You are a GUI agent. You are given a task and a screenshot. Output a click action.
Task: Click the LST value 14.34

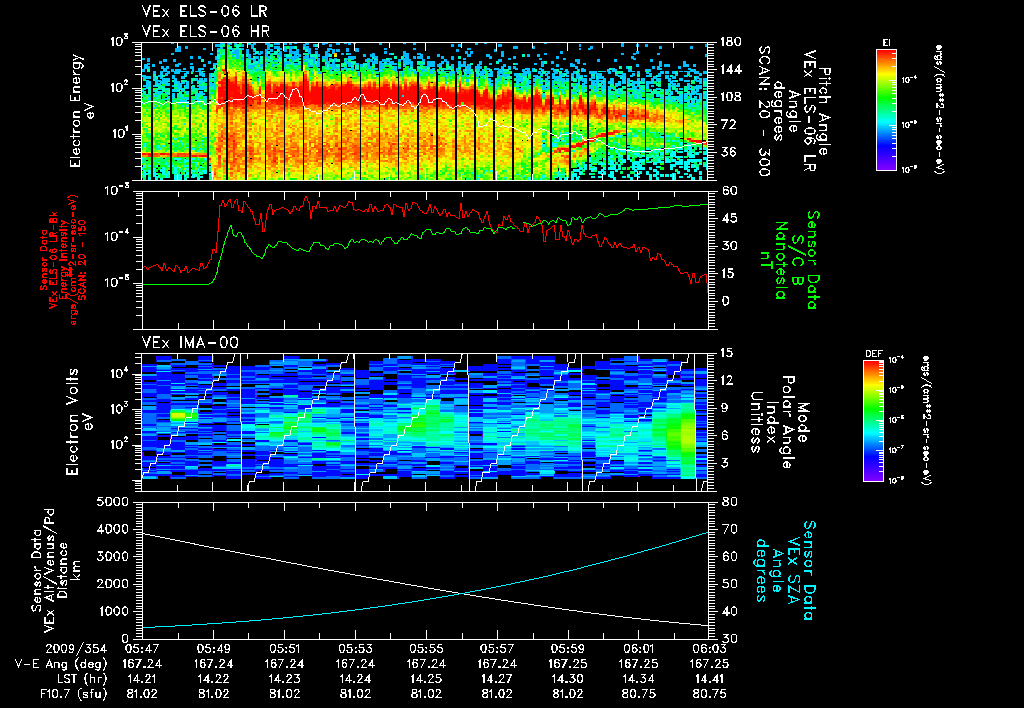[639, 679]
